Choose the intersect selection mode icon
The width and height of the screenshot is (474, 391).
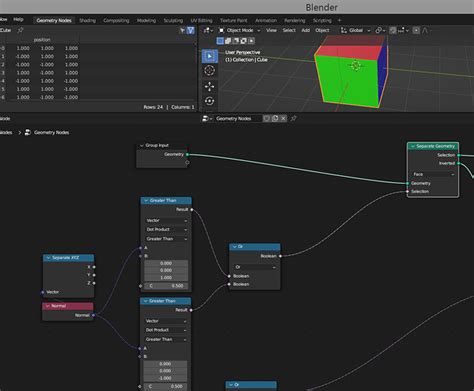tap(251, 41)
